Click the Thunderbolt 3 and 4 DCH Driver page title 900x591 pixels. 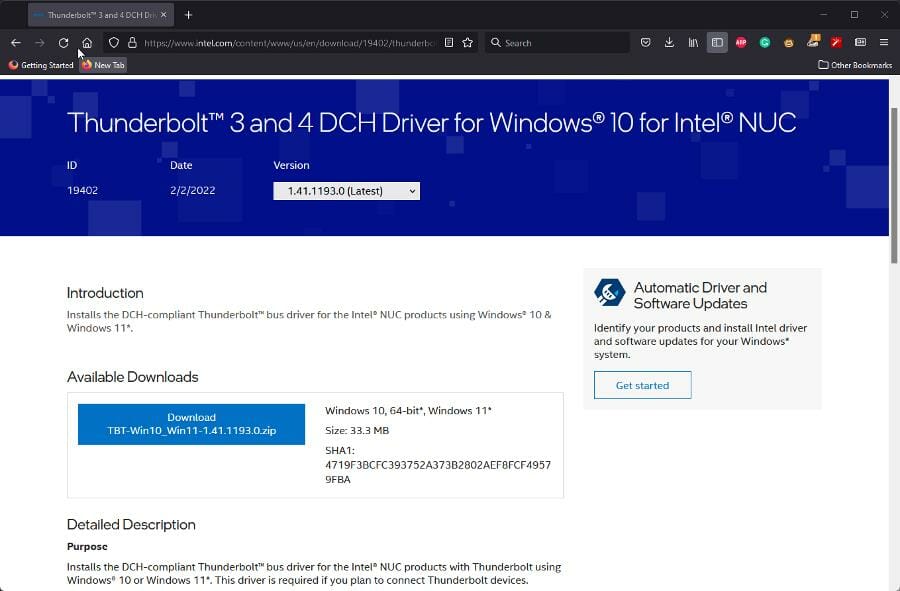click(432, 122)
